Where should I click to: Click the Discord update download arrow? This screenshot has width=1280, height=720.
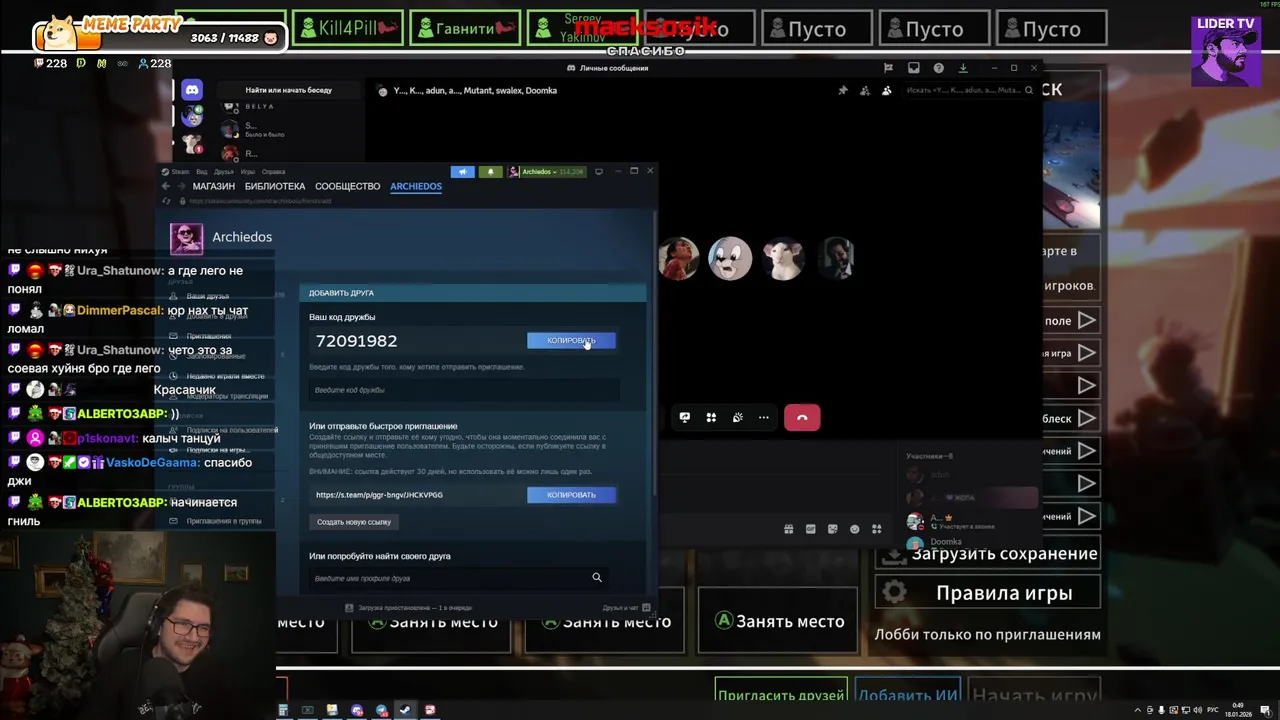tap(963, 68)
